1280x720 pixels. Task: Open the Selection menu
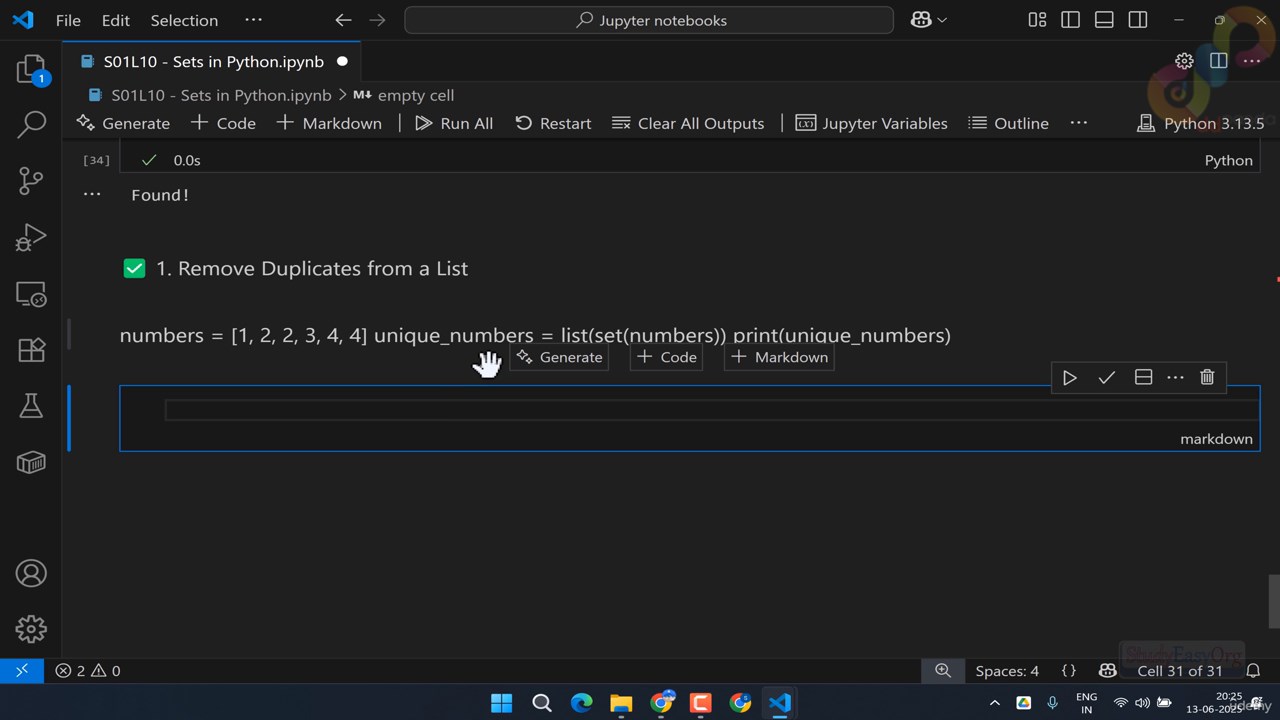click(184, 20)
